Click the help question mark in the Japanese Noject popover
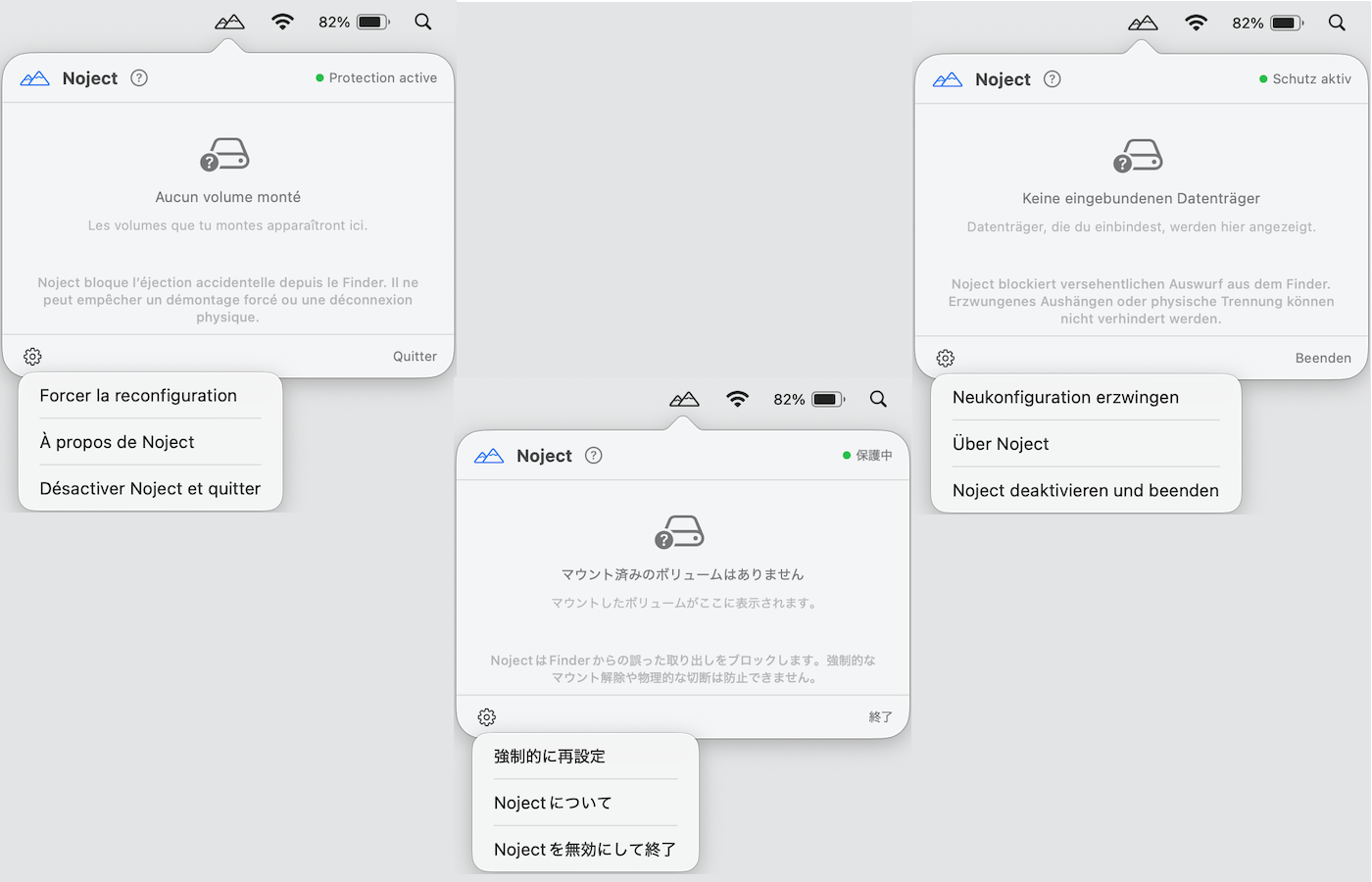Screen dimensions: 1372x882 click(x=594, y=456)
